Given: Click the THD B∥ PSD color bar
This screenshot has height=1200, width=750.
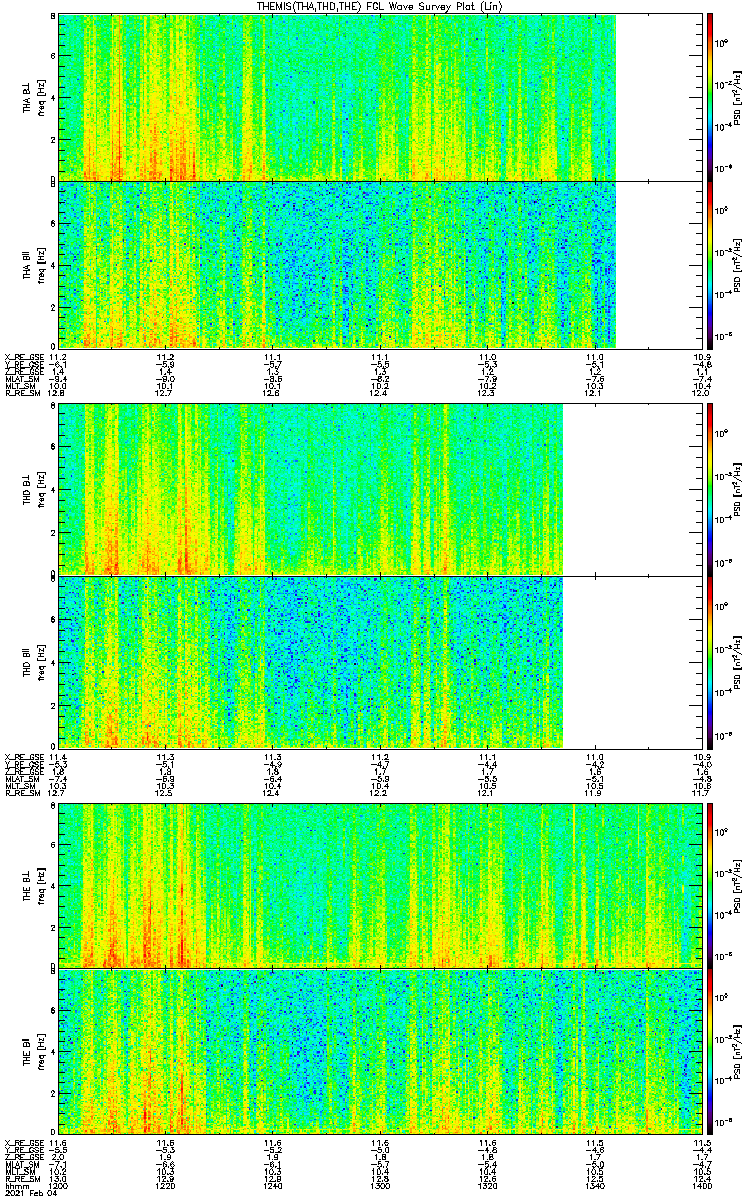Looking at the screenshot, I should click(x=709, y=662).
